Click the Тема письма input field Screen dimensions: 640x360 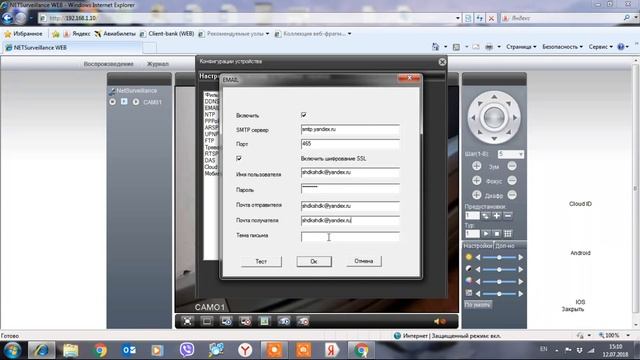click(x=350, y=237)
